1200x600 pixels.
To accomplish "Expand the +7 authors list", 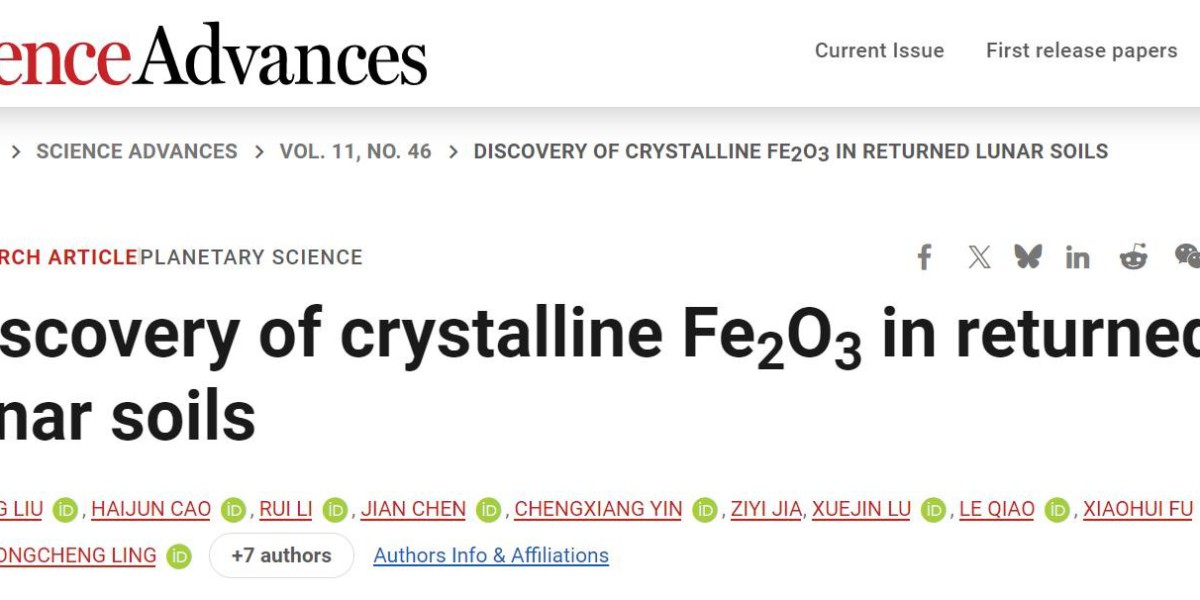I will point(281,555).
